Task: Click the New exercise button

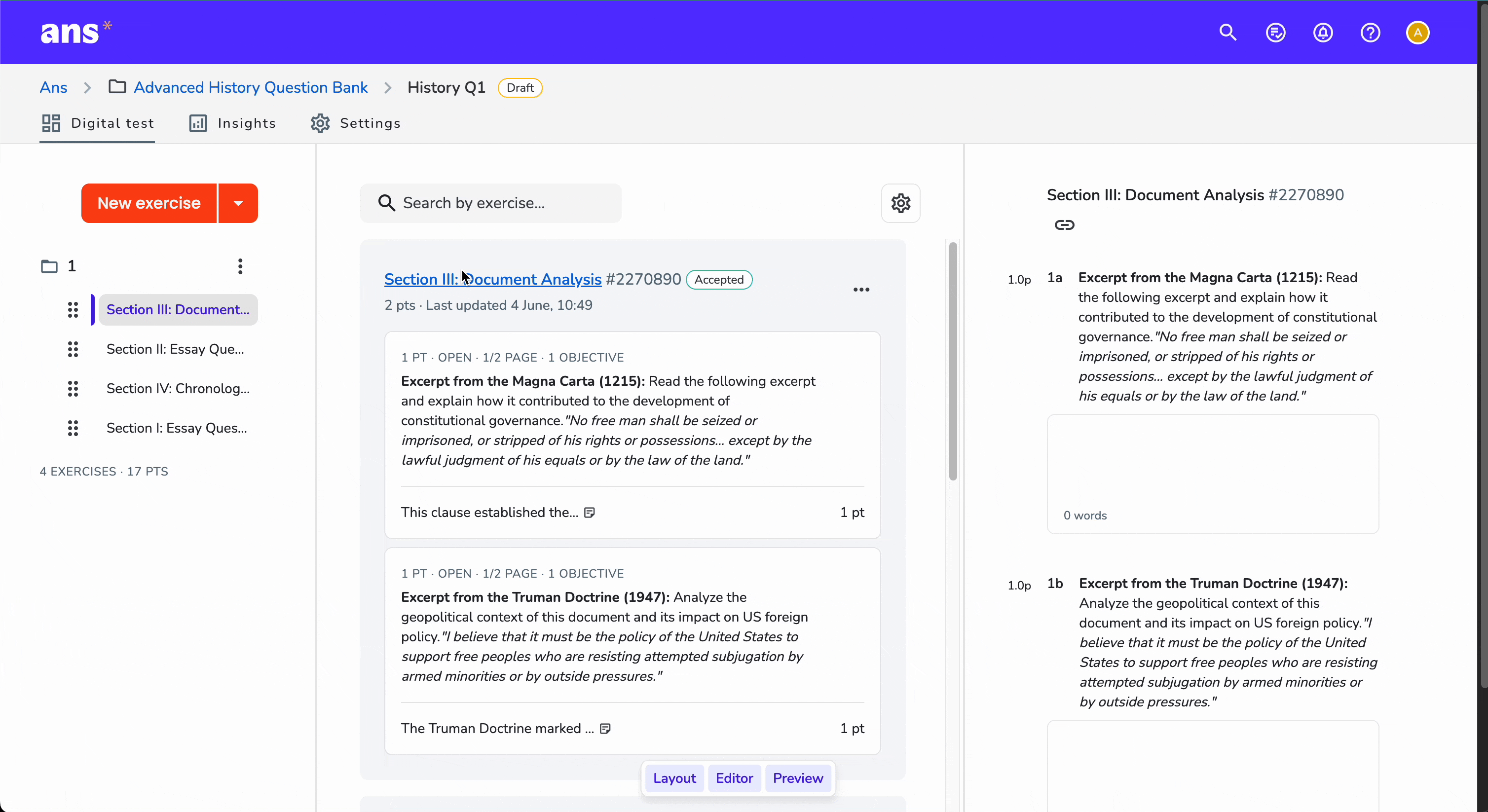Action: pos(149,203)
